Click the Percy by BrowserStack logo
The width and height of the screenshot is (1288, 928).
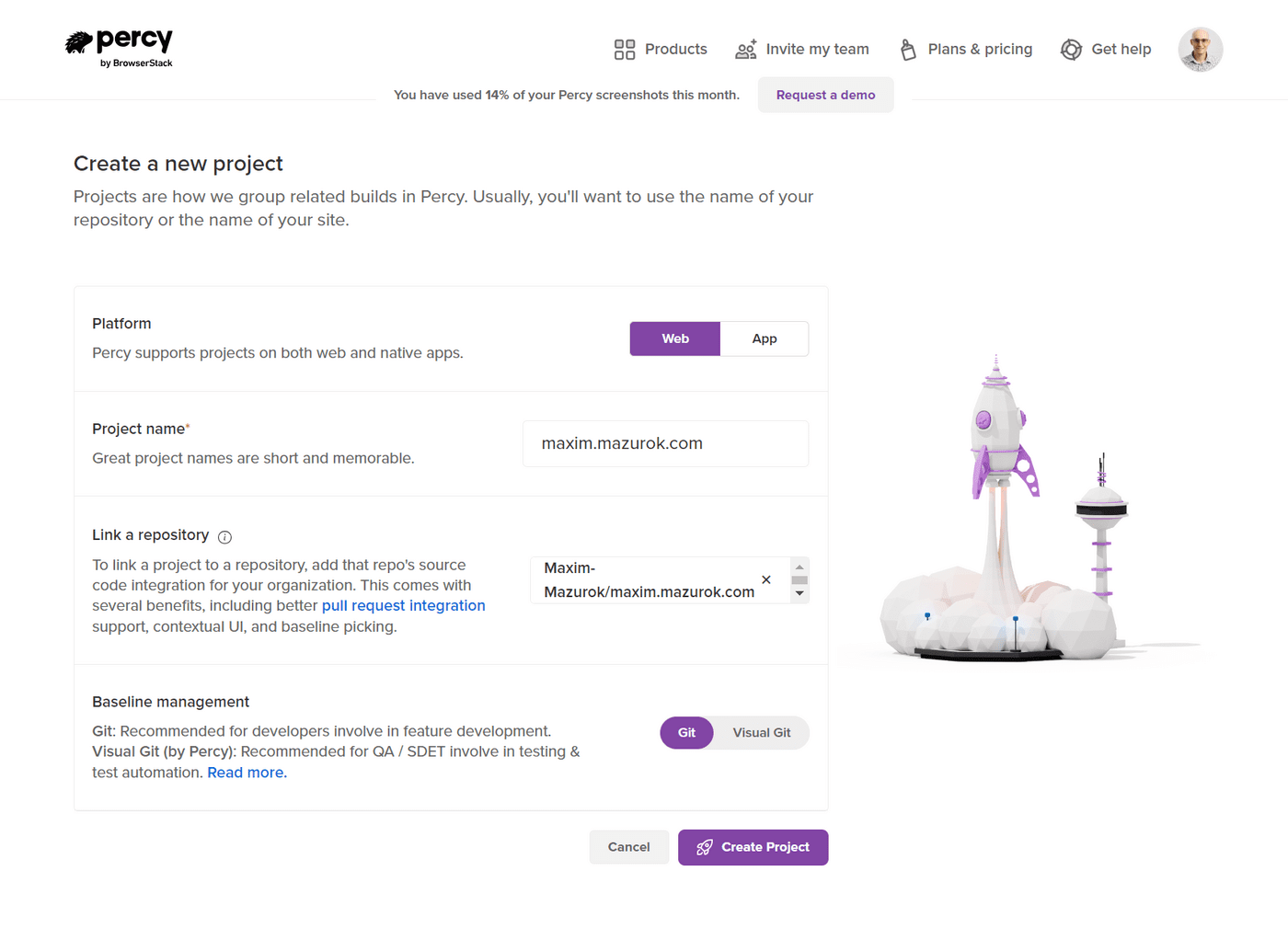[x=118, y=47]
